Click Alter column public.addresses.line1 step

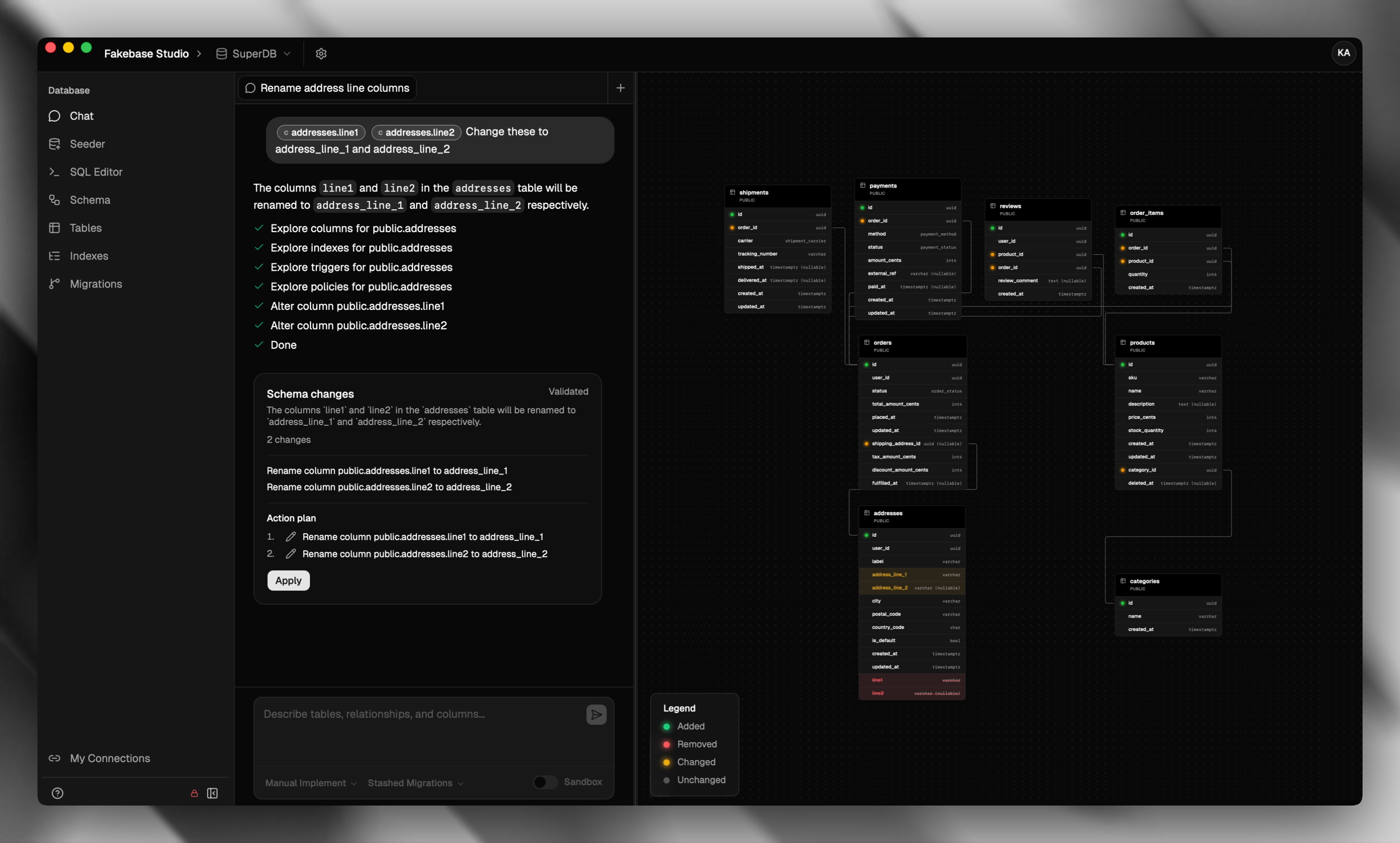tap(357, 306)
